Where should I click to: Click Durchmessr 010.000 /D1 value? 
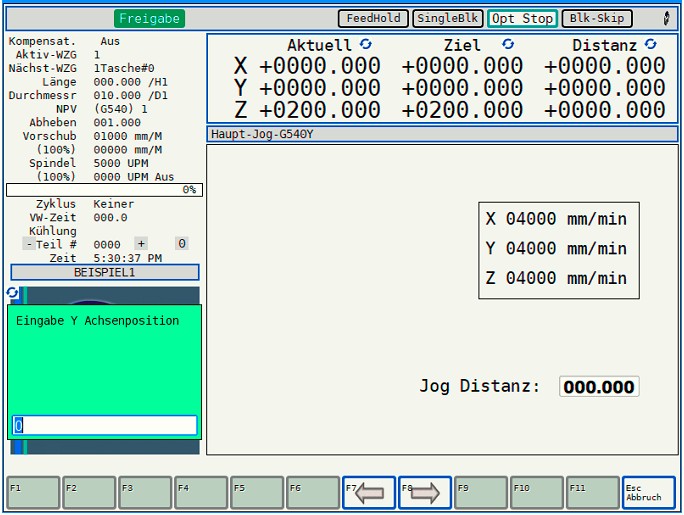[x=130, y=95]
